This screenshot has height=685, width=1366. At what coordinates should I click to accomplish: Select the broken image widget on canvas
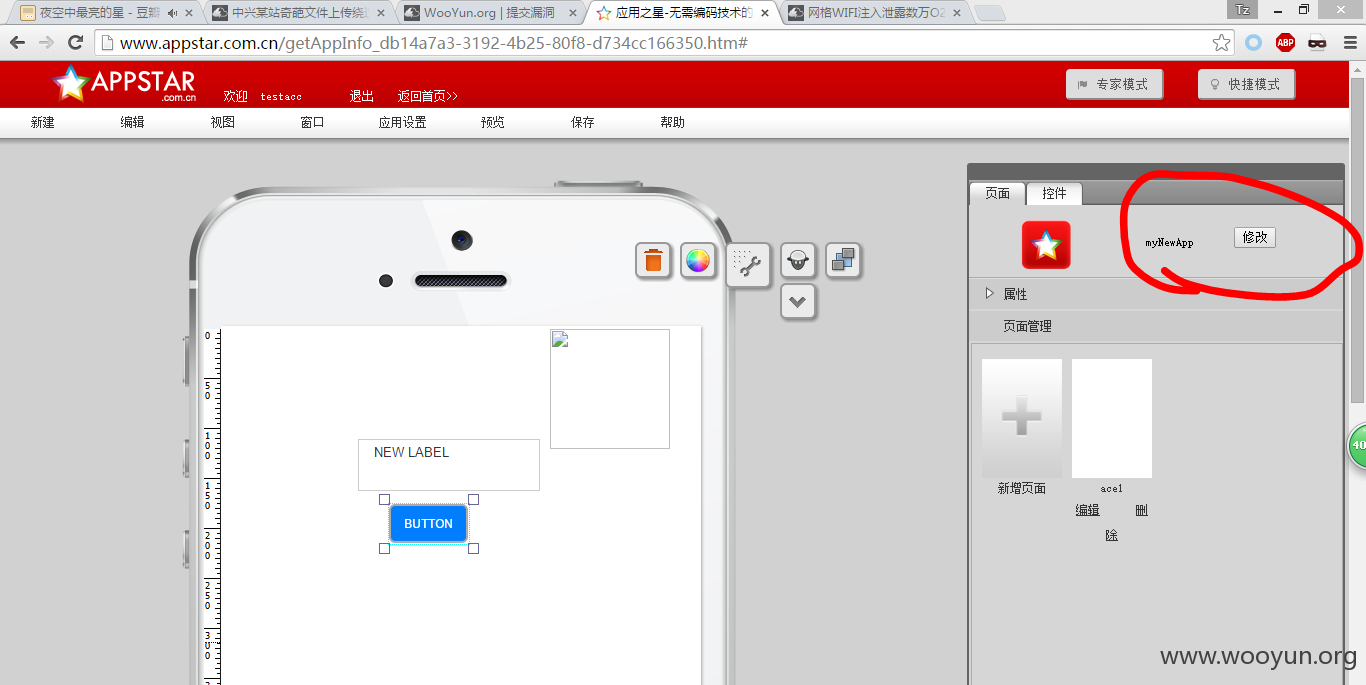(x=609, y=388)
